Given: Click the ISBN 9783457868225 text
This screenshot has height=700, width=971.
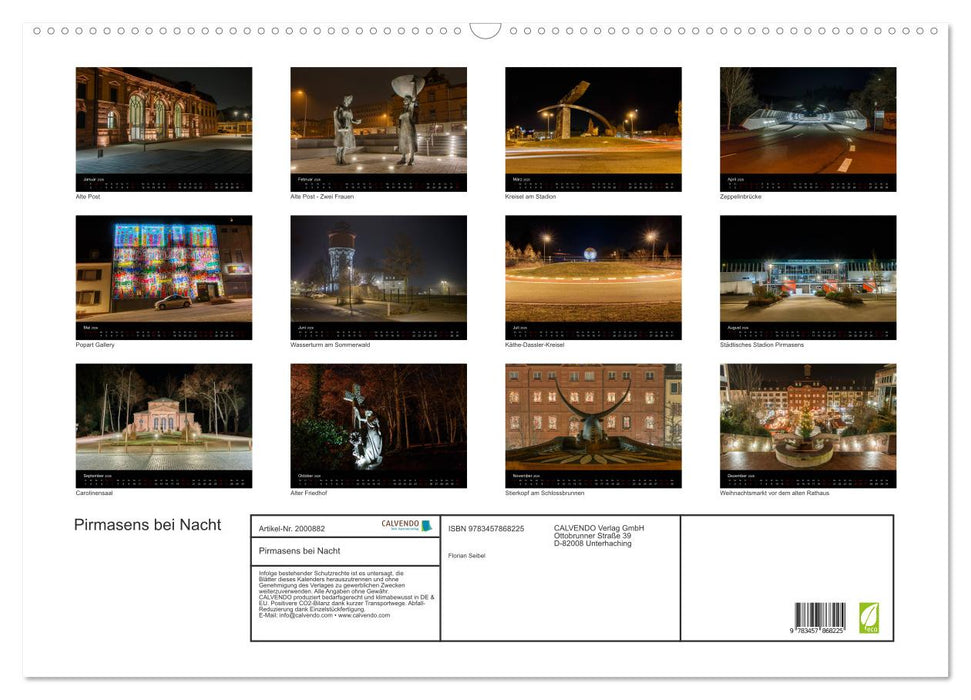Looking at the screenshot, I should 486,529.
